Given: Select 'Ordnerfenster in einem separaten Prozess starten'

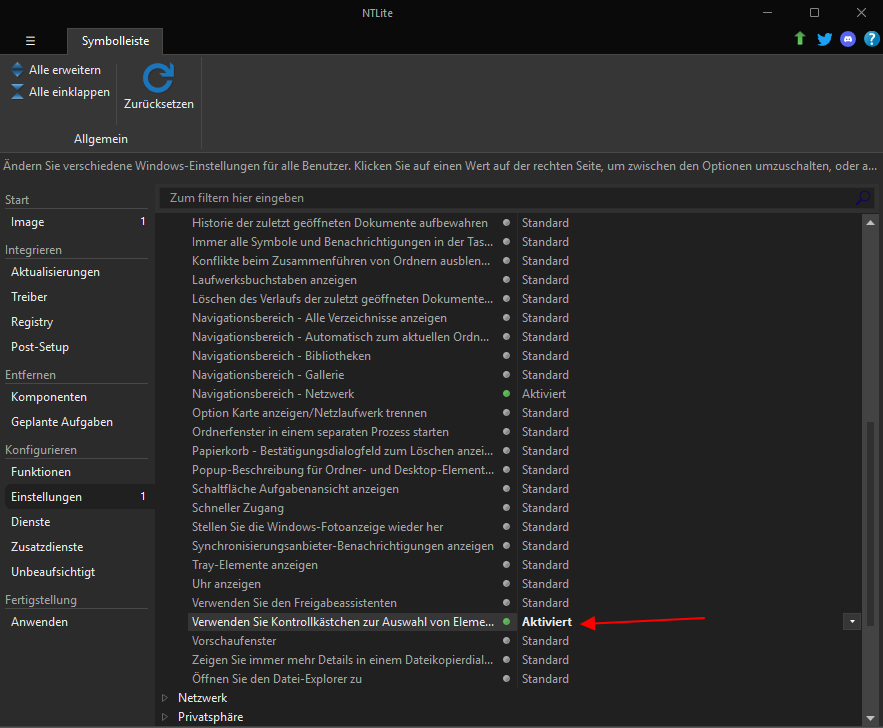Looking at the screenshot, I should click(x=320, y=432).
